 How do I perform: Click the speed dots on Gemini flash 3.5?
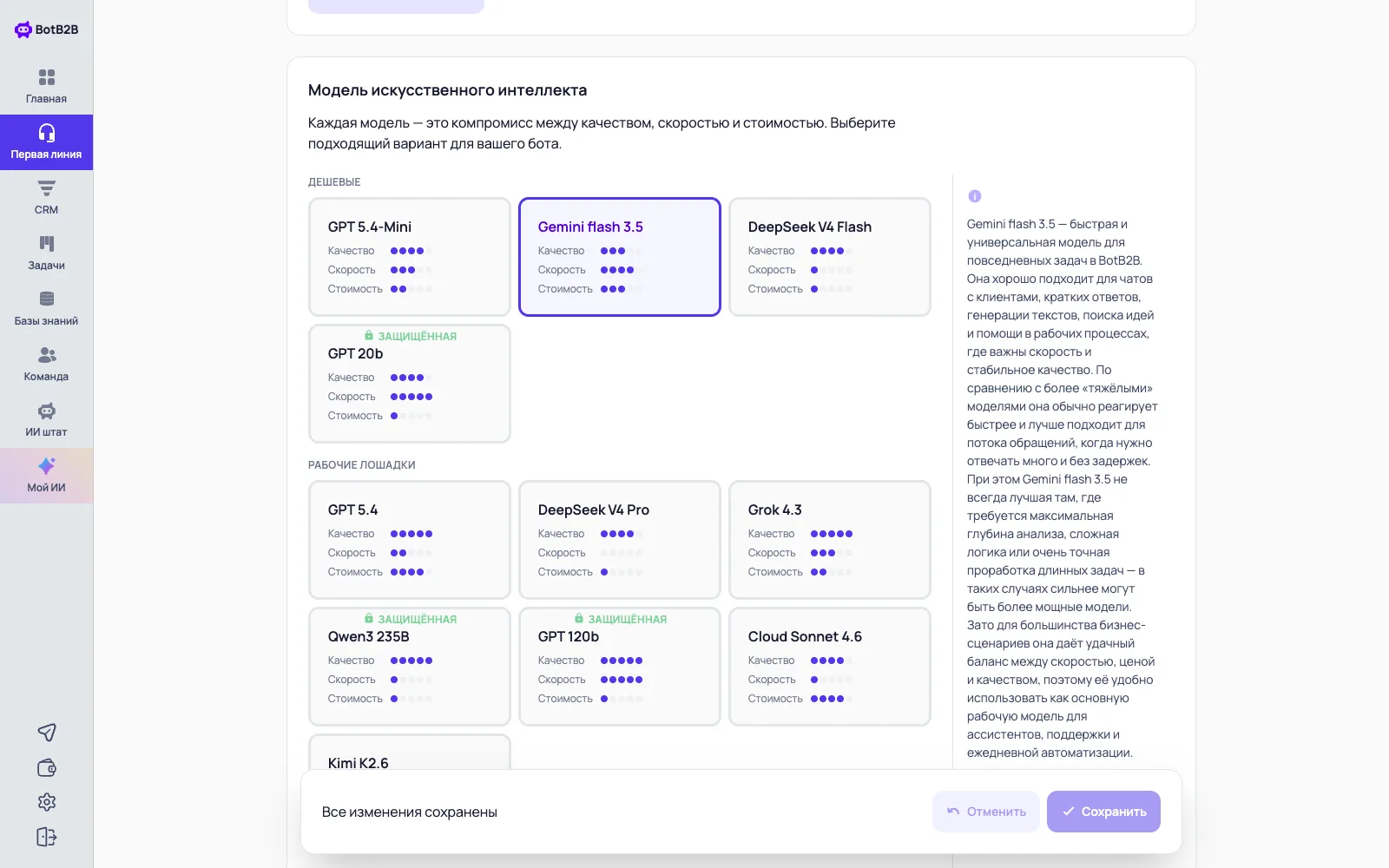pyautogui.click(x=622, y=270)
